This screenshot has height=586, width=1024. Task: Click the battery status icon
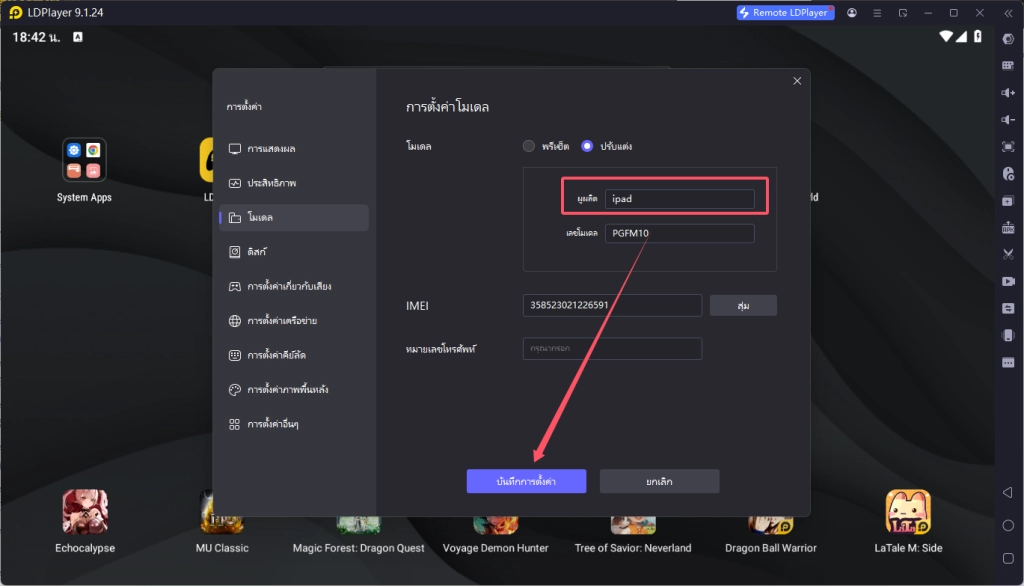pos(978,37)
